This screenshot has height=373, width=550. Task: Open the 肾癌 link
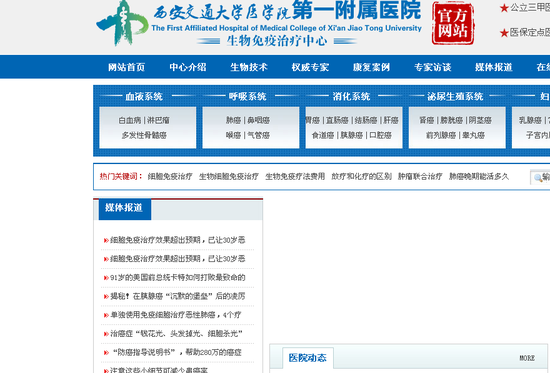pos(427,120)
